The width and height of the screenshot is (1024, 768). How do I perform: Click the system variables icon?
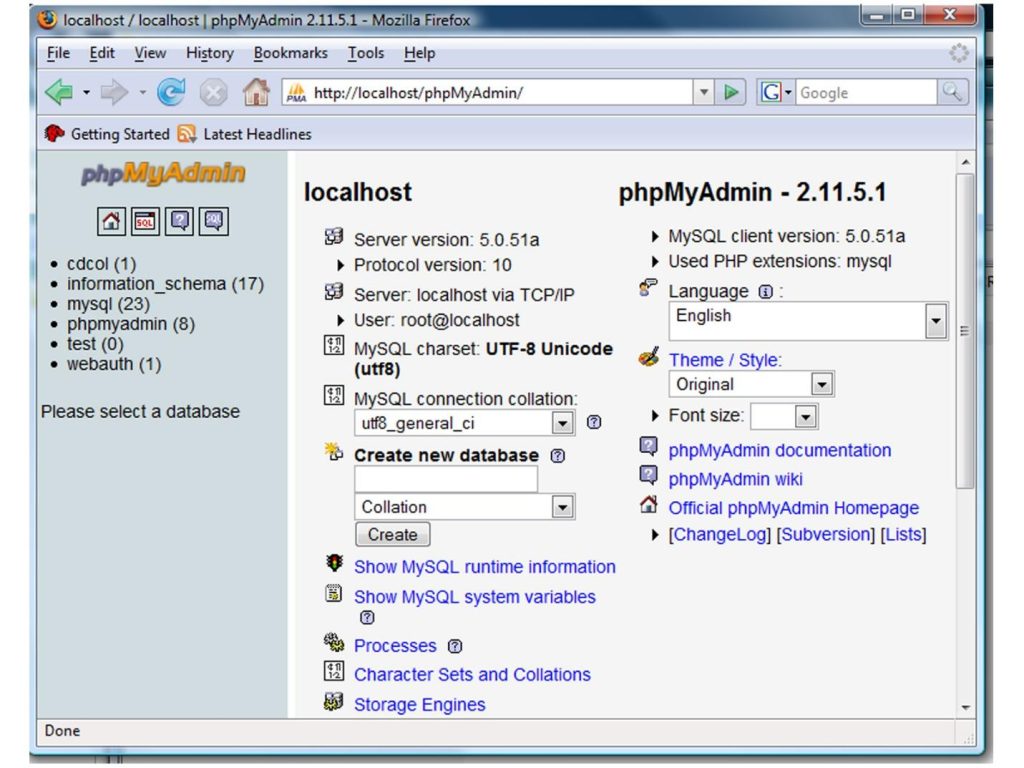click(334, 594)
